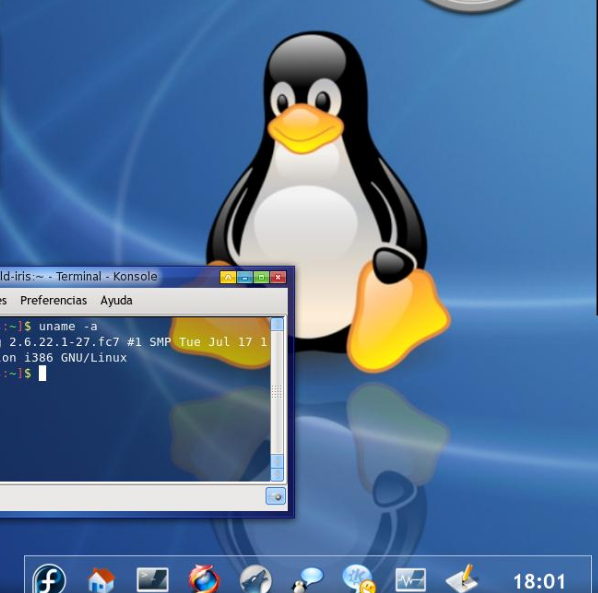Open the system monitor graph icon
598x593 pixels.
(410, 580)
